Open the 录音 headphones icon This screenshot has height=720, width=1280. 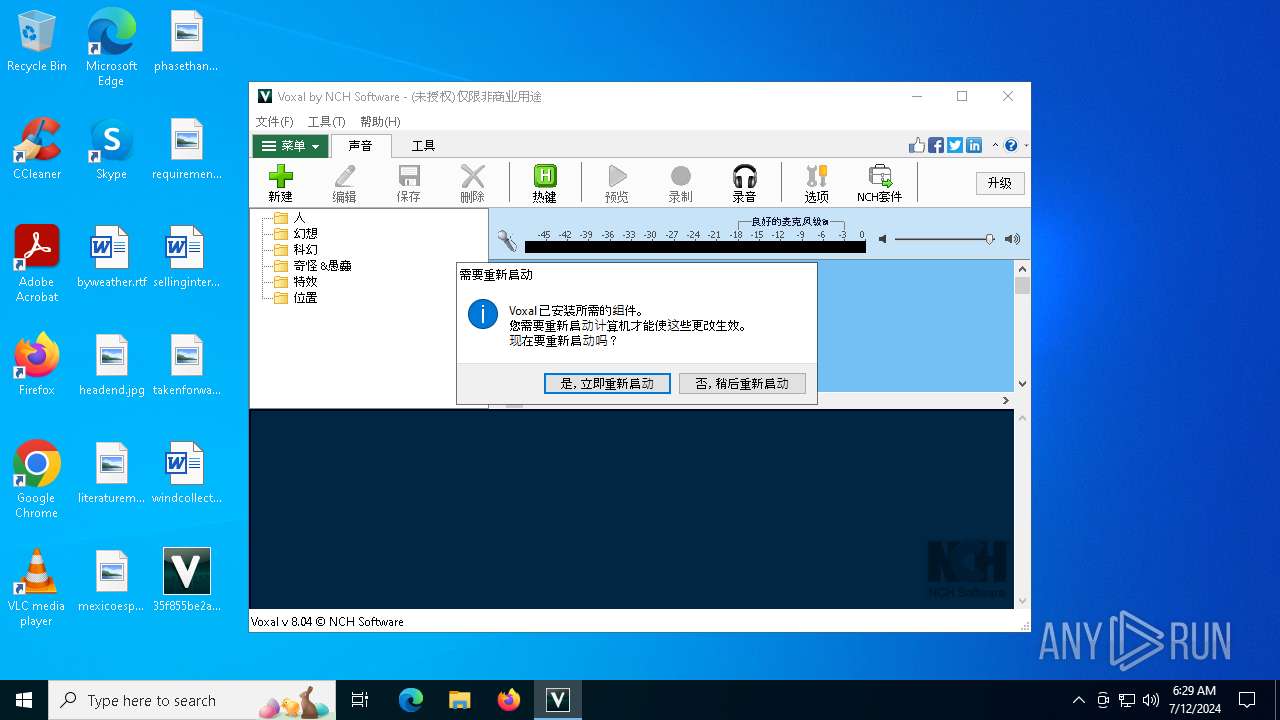[745, 177]
